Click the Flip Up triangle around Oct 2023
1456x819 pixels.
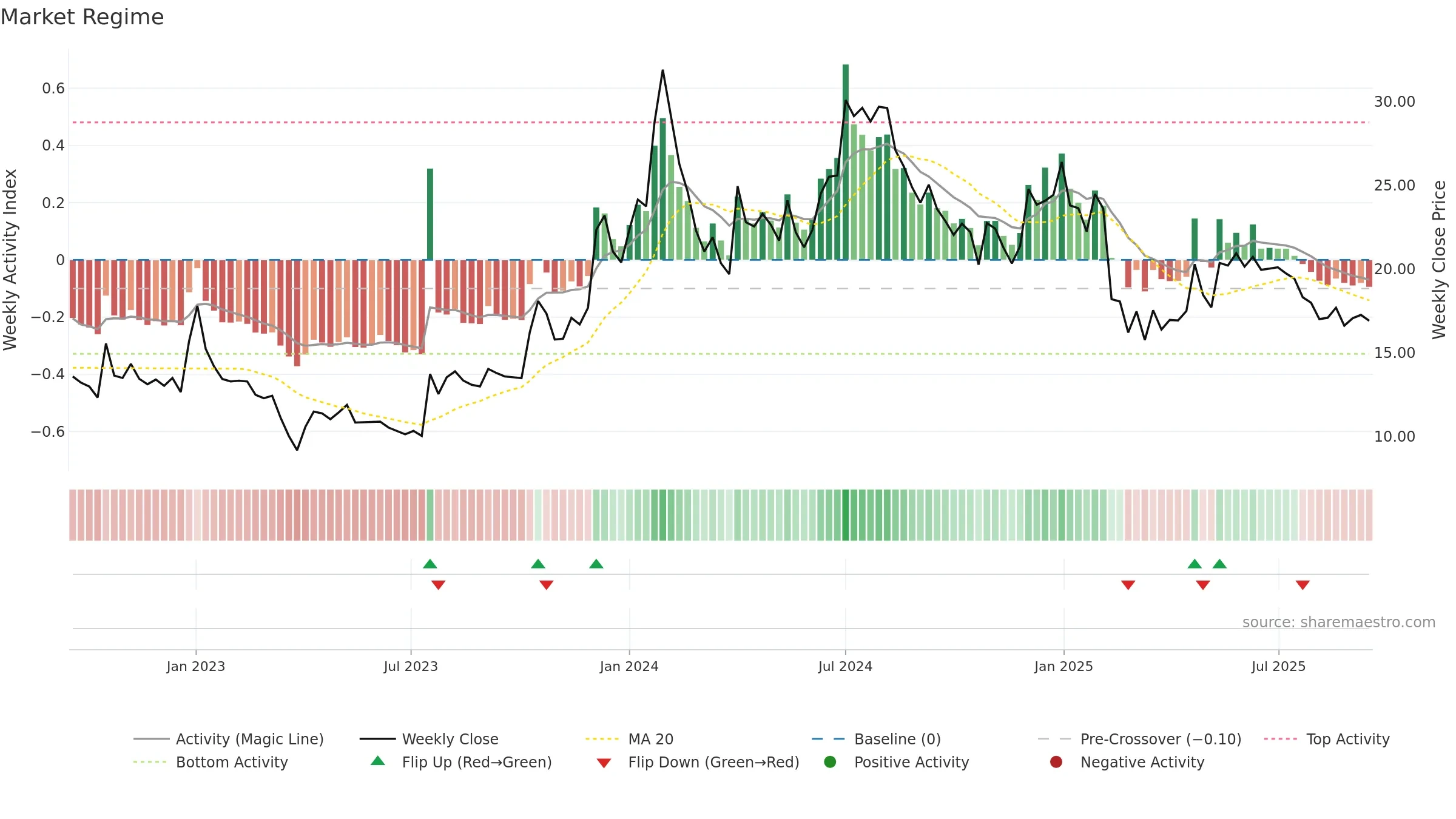[x=538, y=564]
